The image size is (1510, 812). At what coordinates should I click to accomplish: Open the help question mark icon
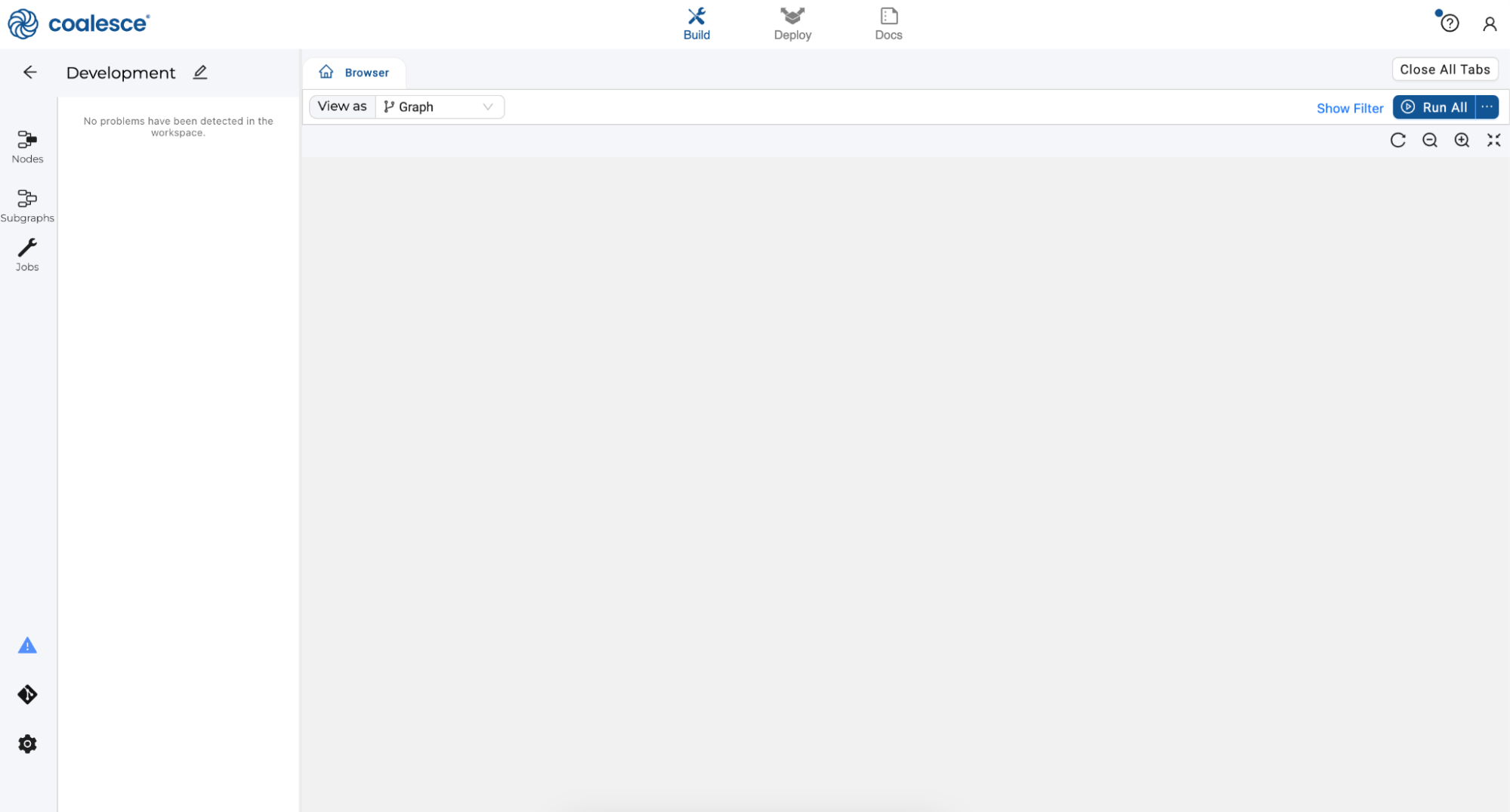[x=1449, y=23]
